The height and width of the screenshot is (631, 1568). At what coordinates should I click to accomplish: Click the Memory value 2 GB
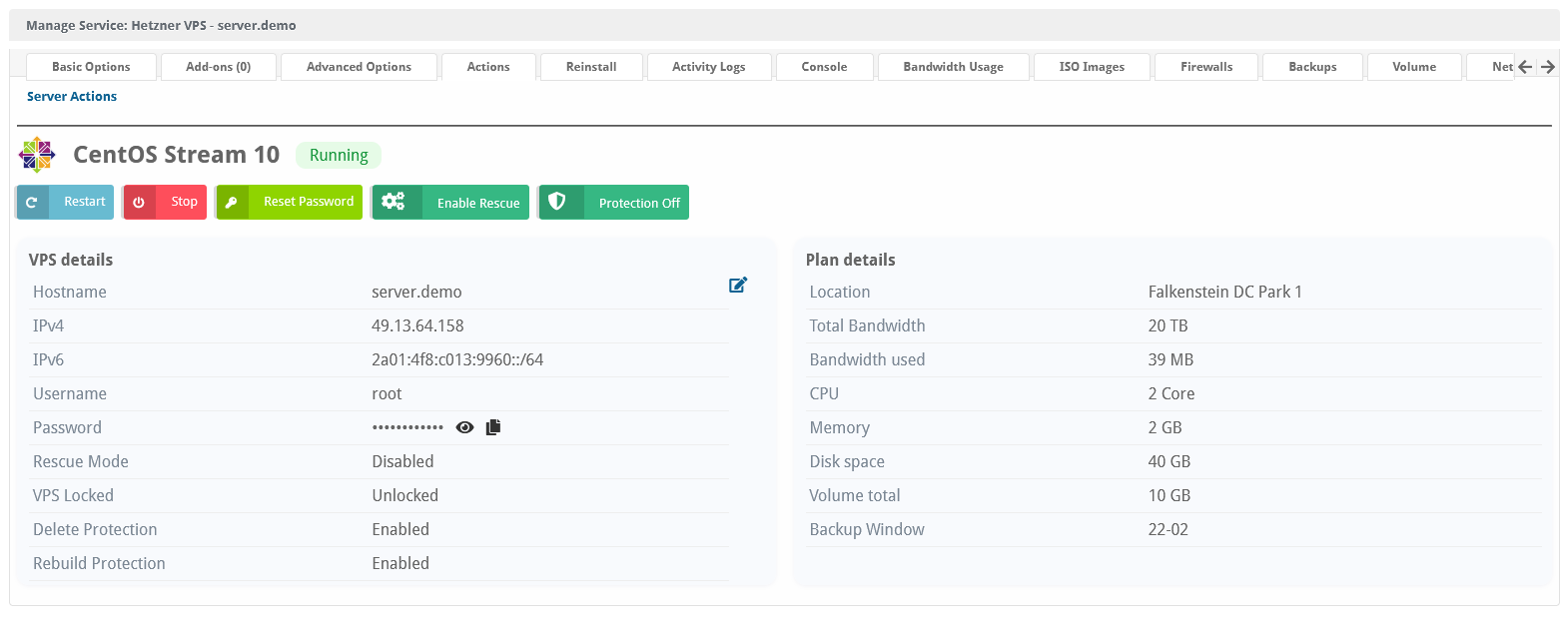[x=1166, y=427]
